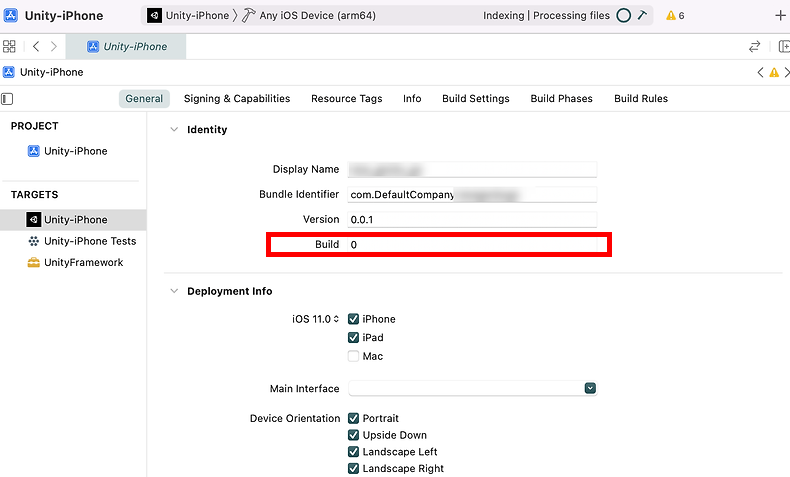Viewport: 790px width, 477px height.
Task: Click the build hammer icon beside the destination
Action: click(248, 16)
